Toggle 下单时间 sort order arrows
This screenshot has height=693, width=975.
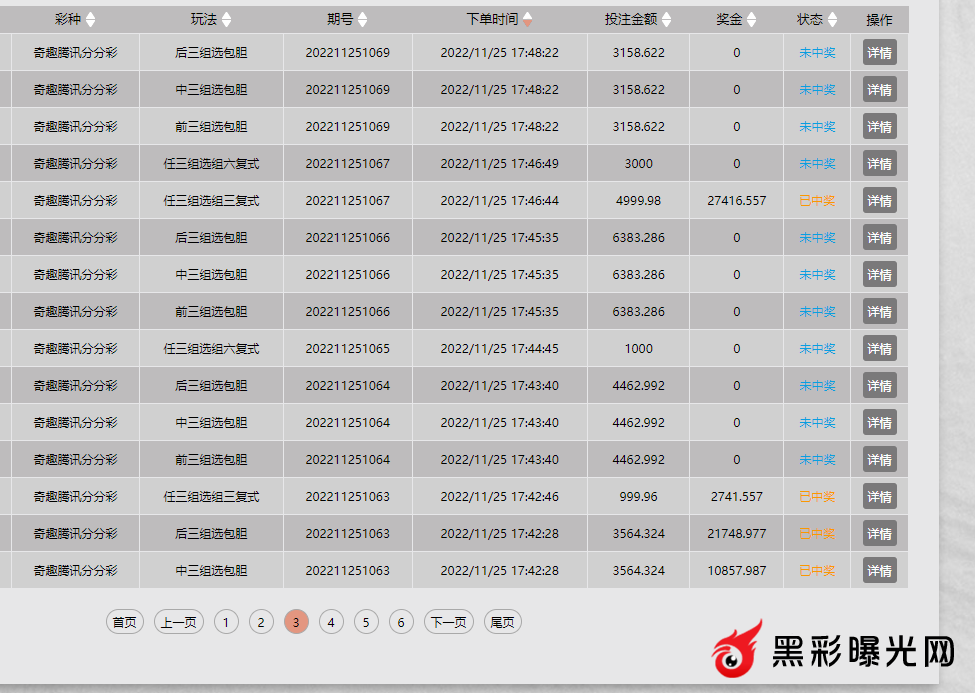coord(528,19)
